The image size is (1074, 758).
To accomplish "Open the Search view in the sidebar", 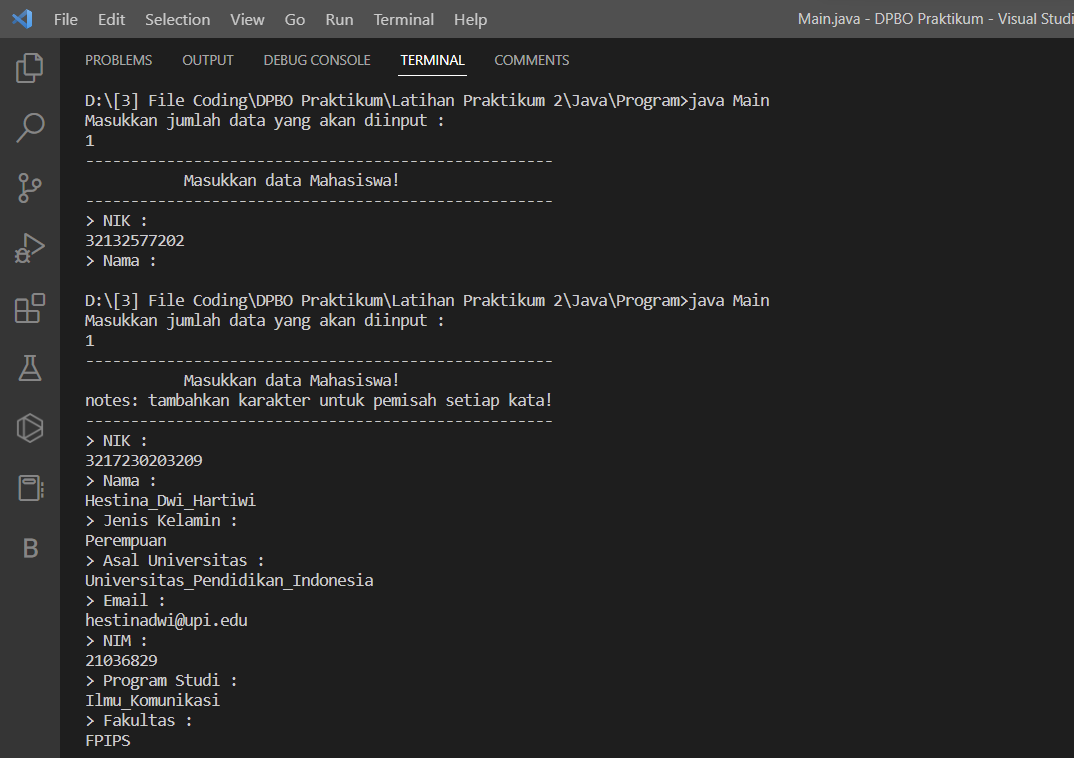I will coord(29,127).
